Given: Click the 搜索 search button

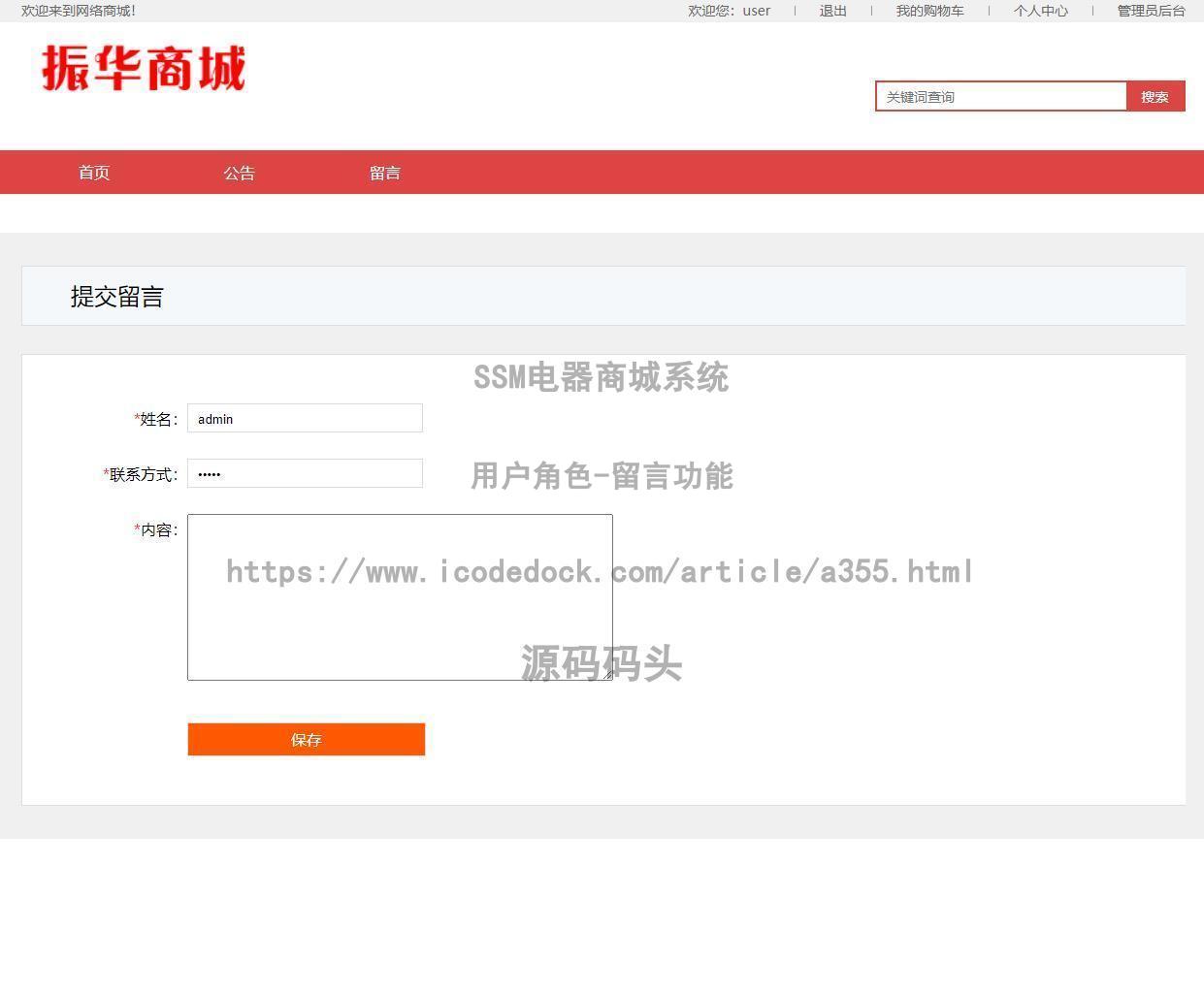Looking at the screenshot, I should (1155, 96).
